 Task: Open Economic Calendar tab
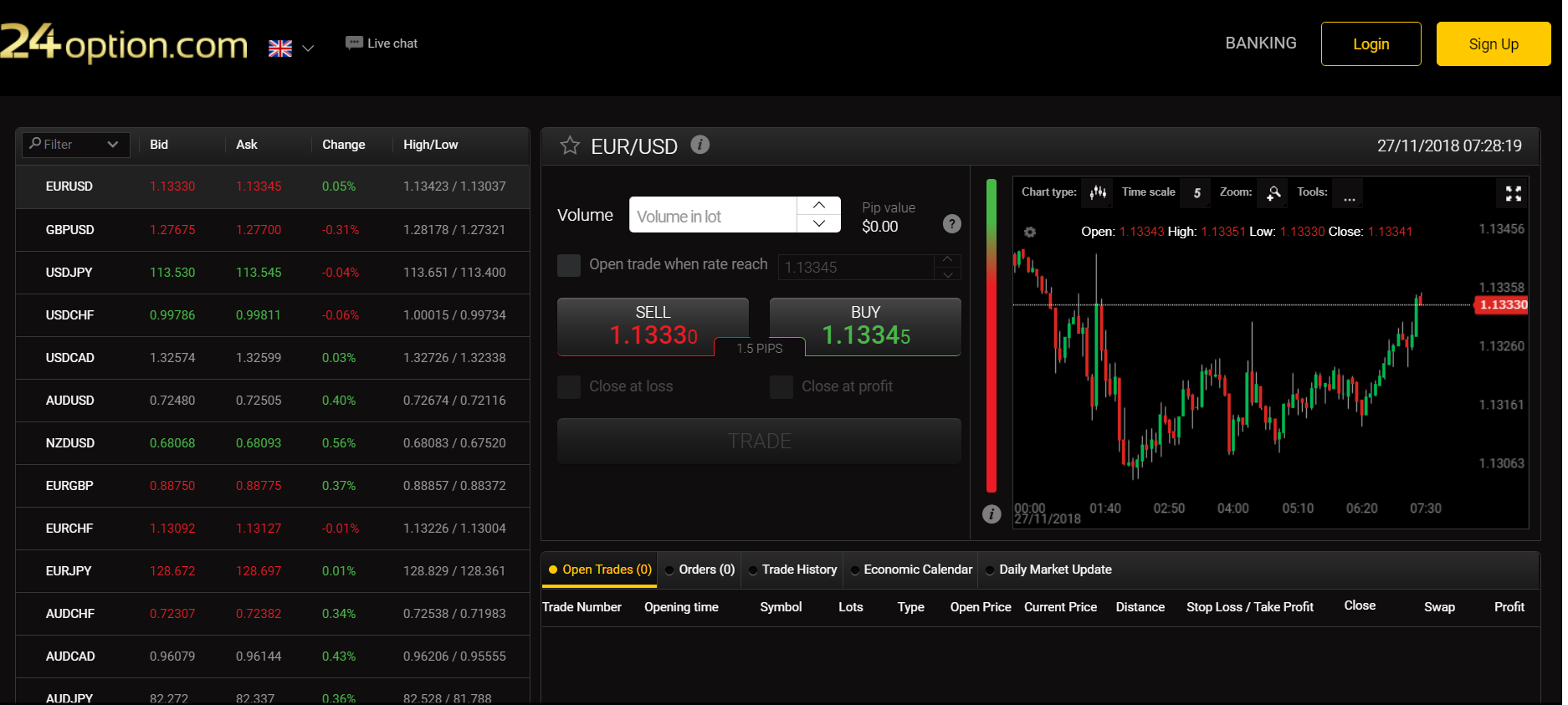click(910, 570)
